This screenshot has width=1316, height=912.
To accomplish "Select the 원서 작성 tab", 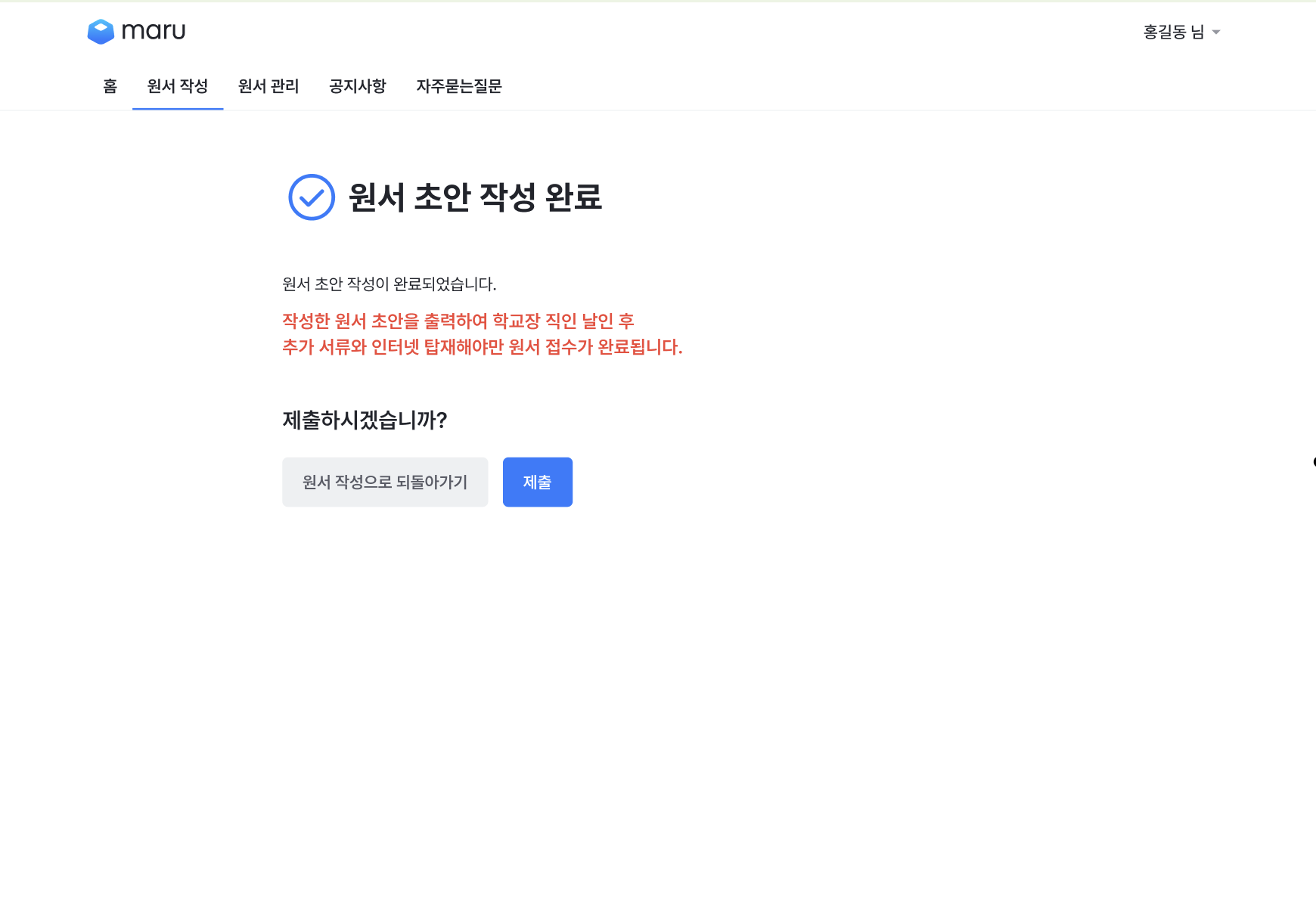I will point(178,86).
